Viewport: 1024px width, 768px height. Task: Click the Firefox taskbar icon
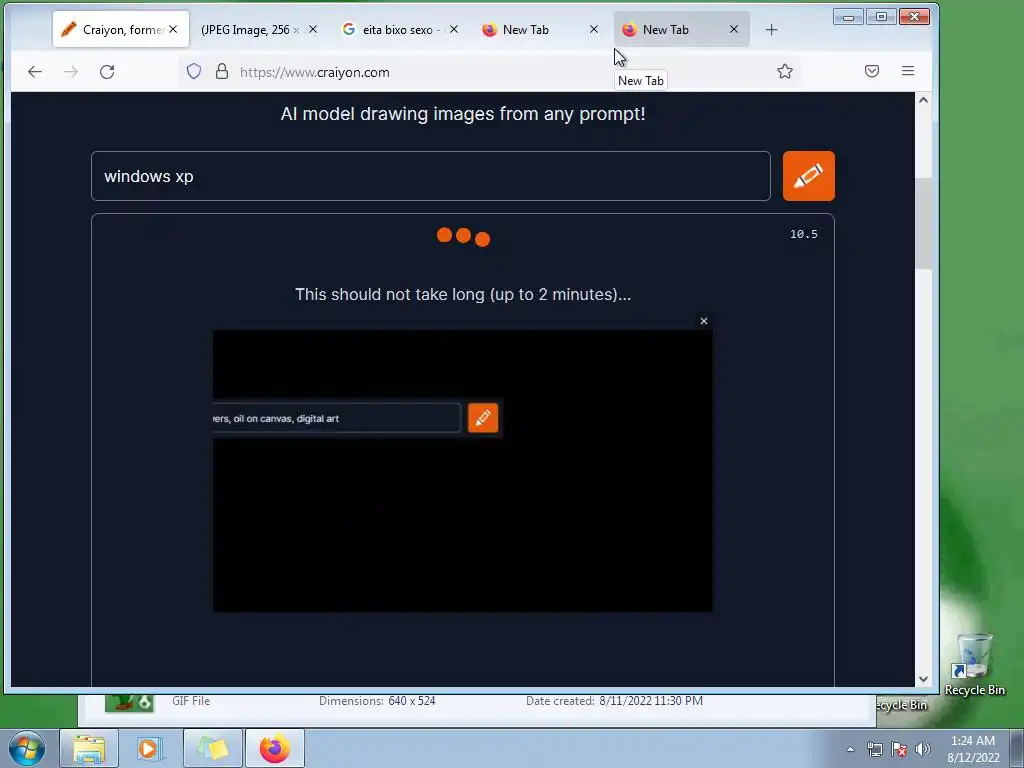coord(275,749)
